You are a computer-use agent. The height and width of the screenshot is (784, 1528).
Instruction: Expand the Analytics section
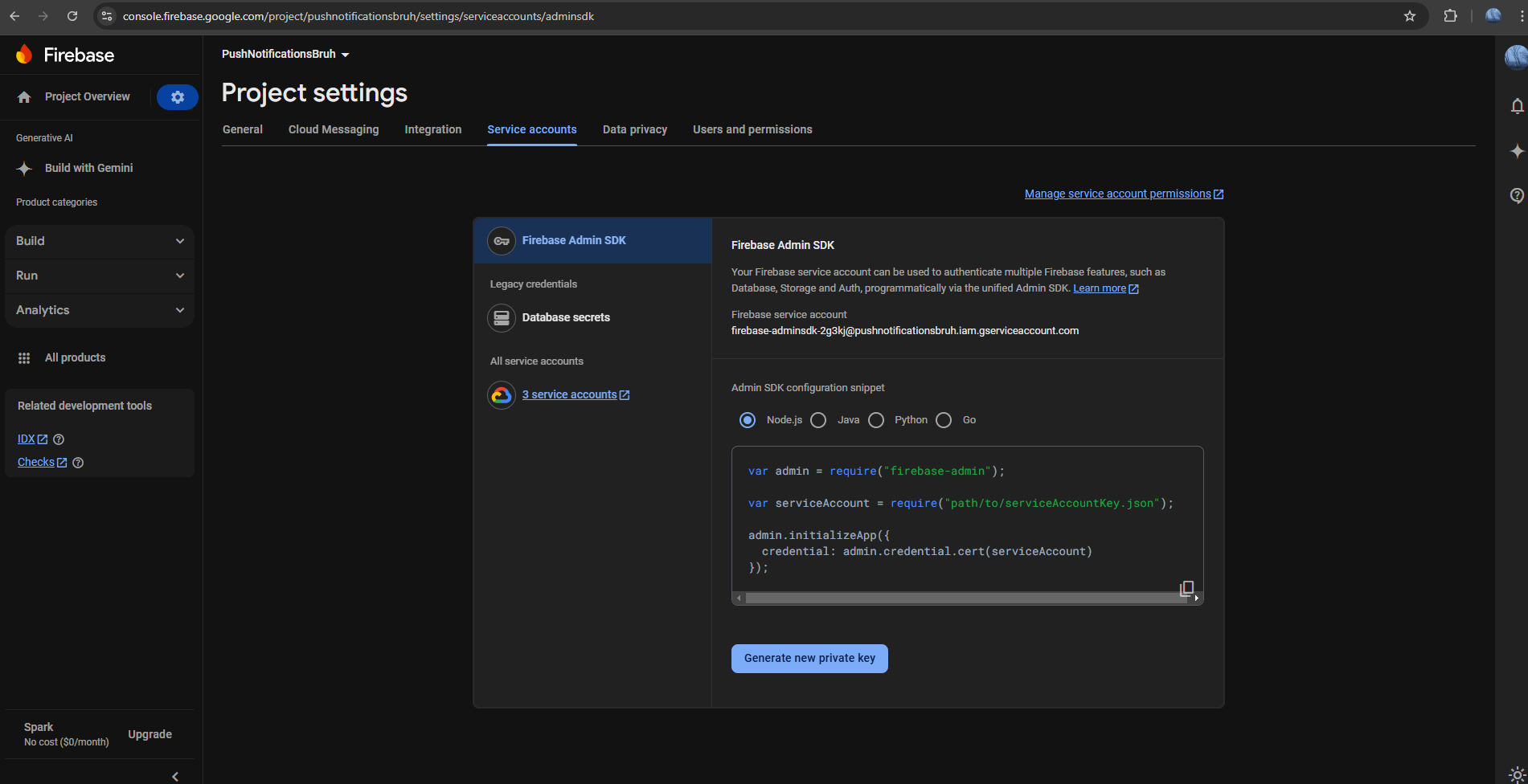tap(100, 310)
